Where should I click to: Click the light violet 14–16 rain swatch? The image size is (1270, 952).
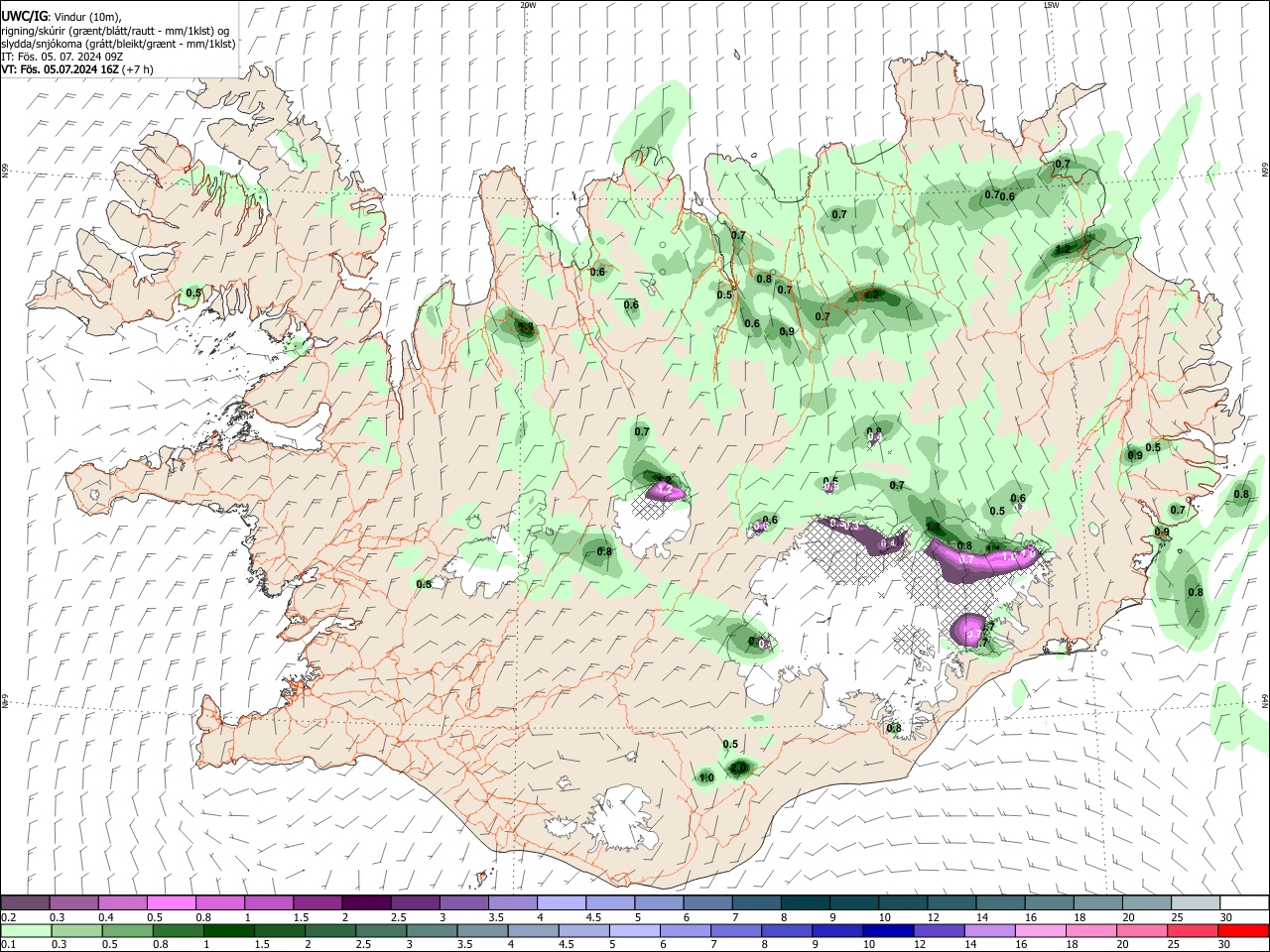(991, 931)
